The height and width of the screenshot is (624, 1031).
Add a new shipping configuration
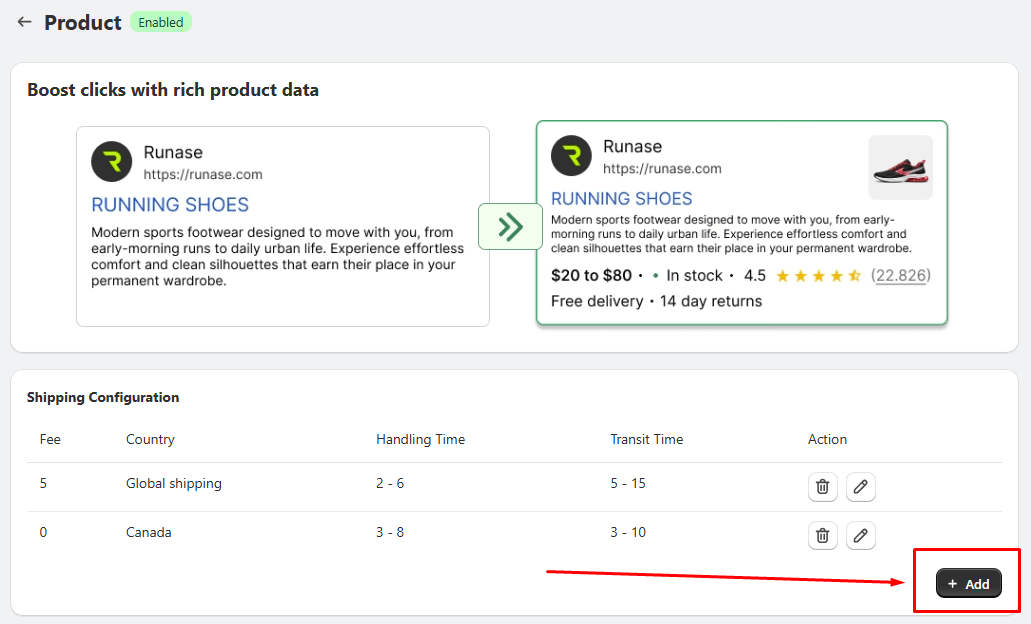(969, 583)
